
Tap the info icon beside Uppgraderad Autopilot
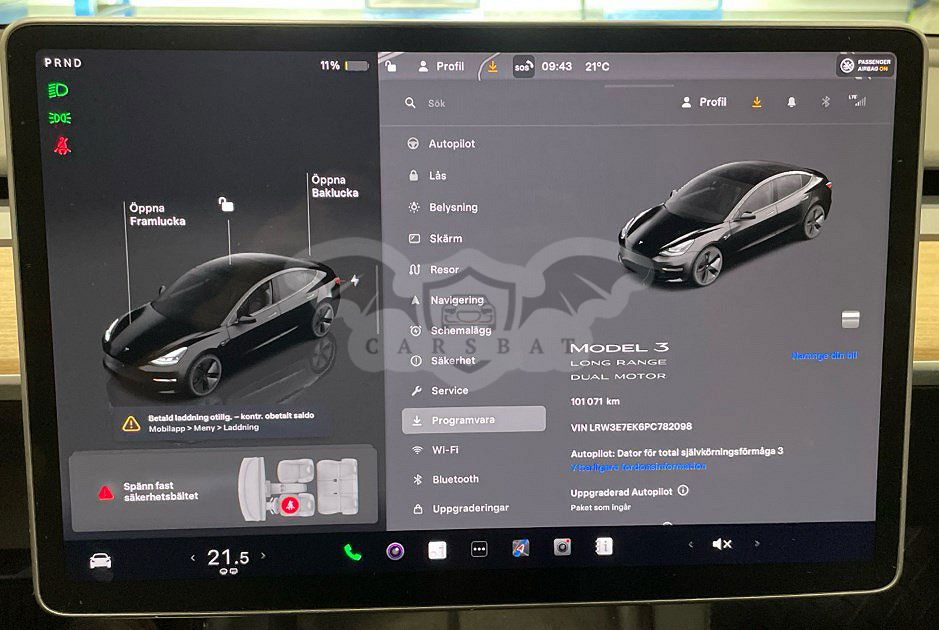(683, 491)
